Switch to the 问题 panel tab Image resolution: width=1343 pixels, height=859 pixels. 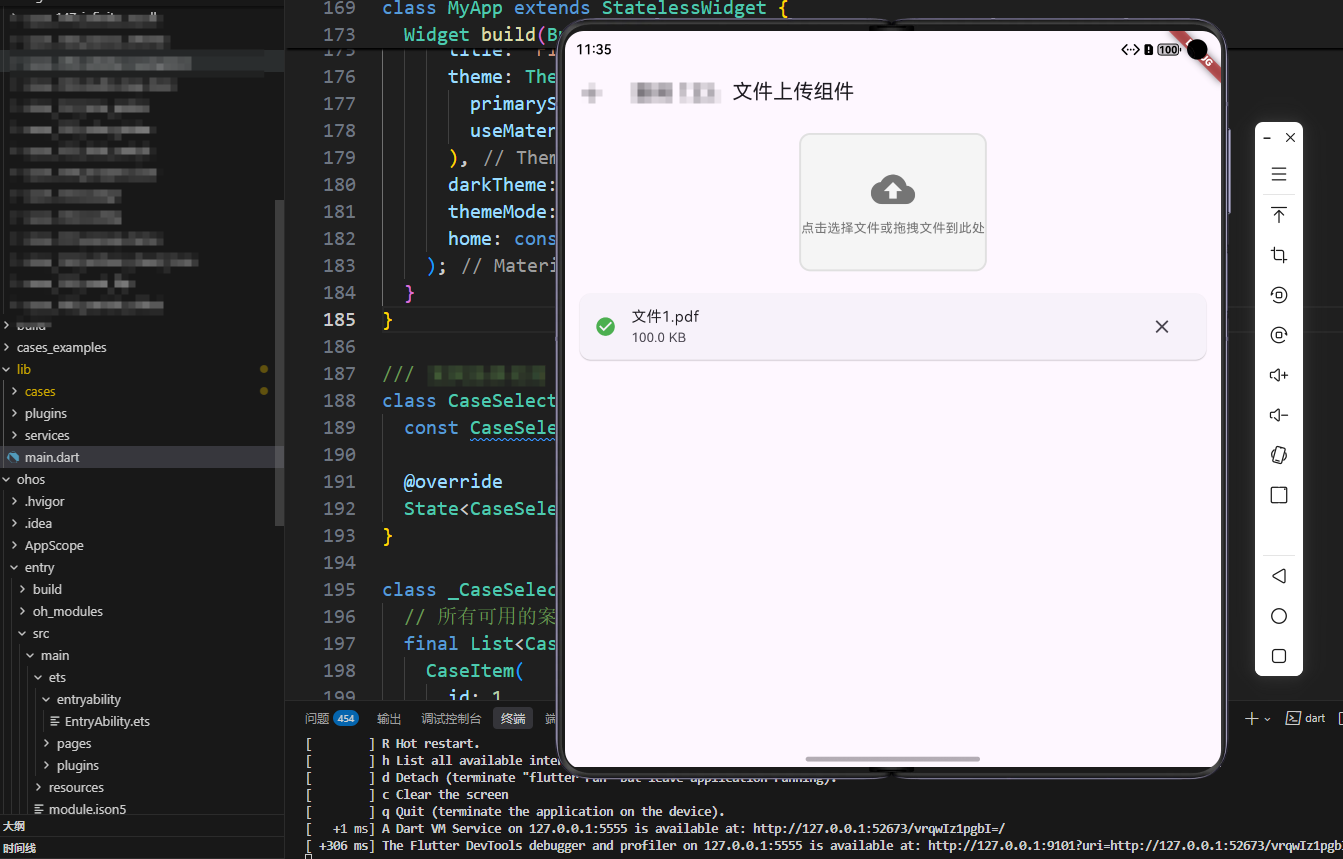(317, 718)
